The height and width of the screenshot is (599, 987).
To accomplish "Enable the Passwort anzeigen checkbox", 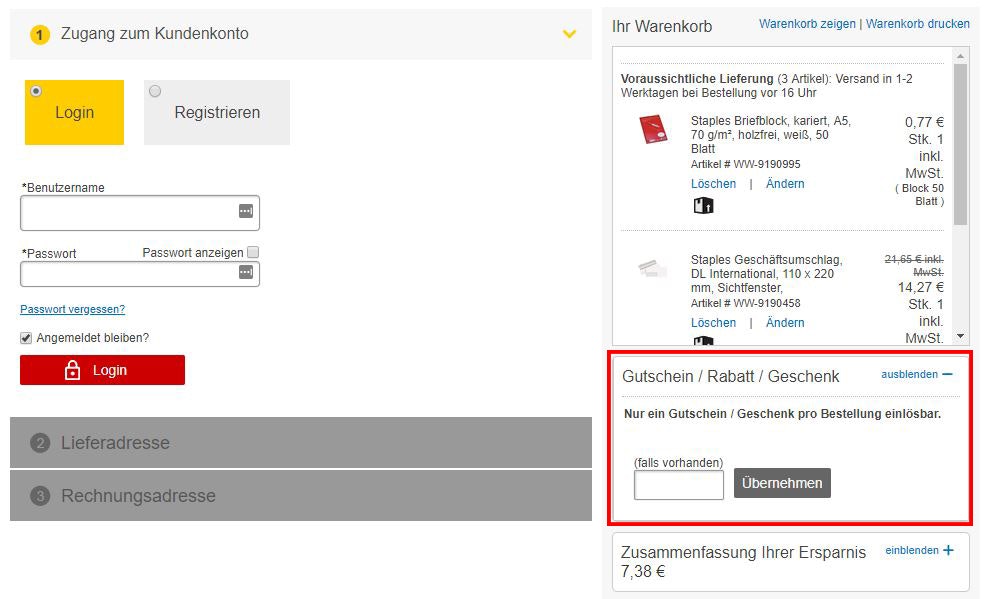I will [253, 252].
